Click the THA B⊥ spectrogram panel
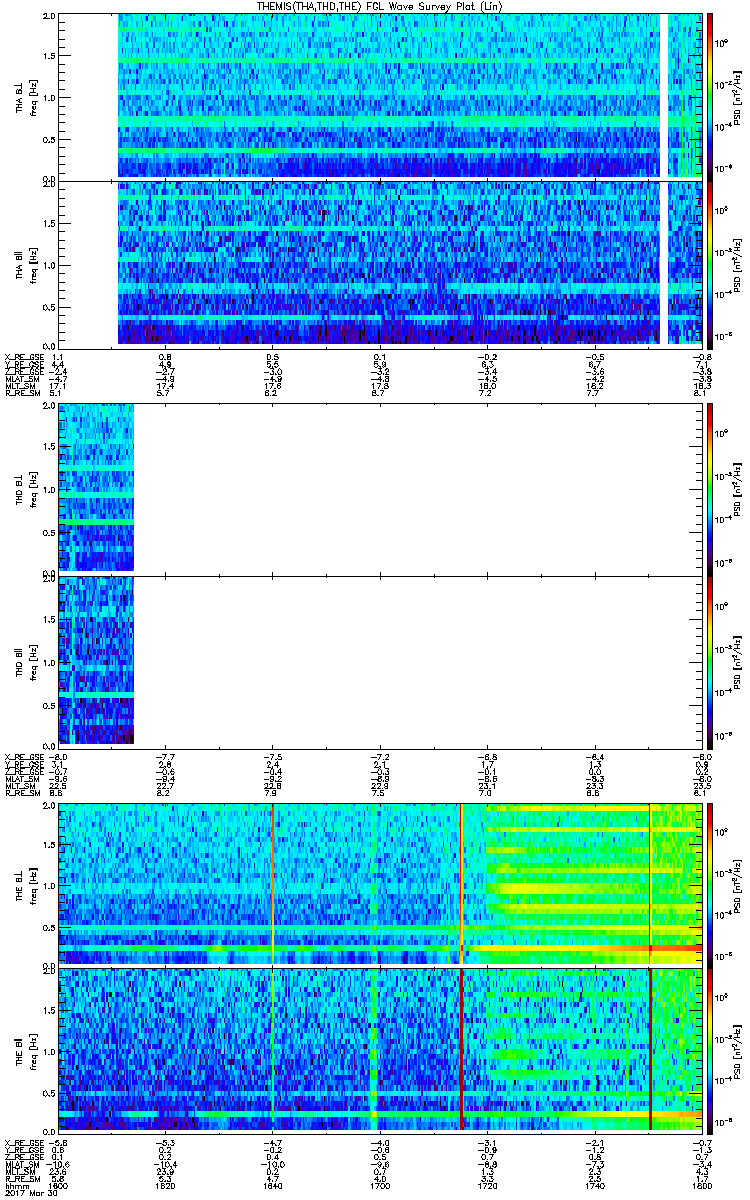 coord(380,96)
